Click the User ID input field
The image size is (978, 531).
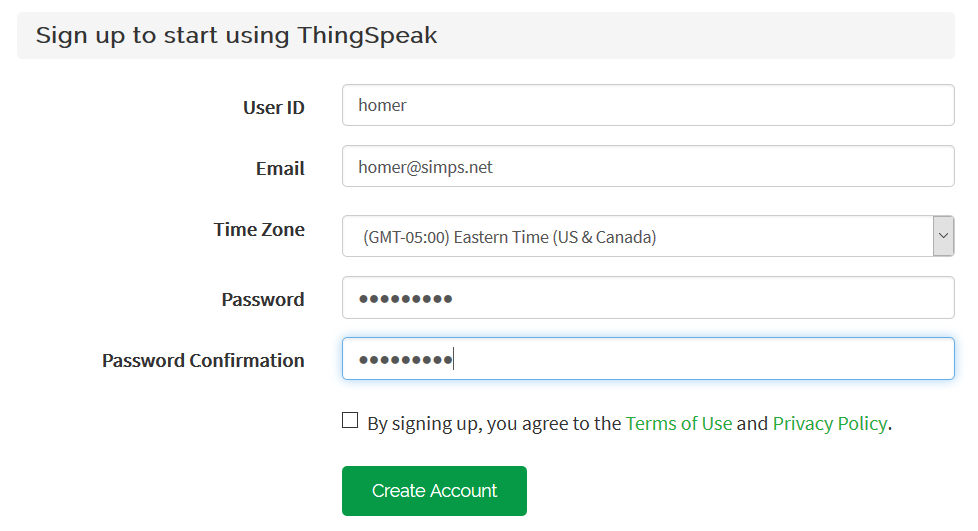[647, 105]
